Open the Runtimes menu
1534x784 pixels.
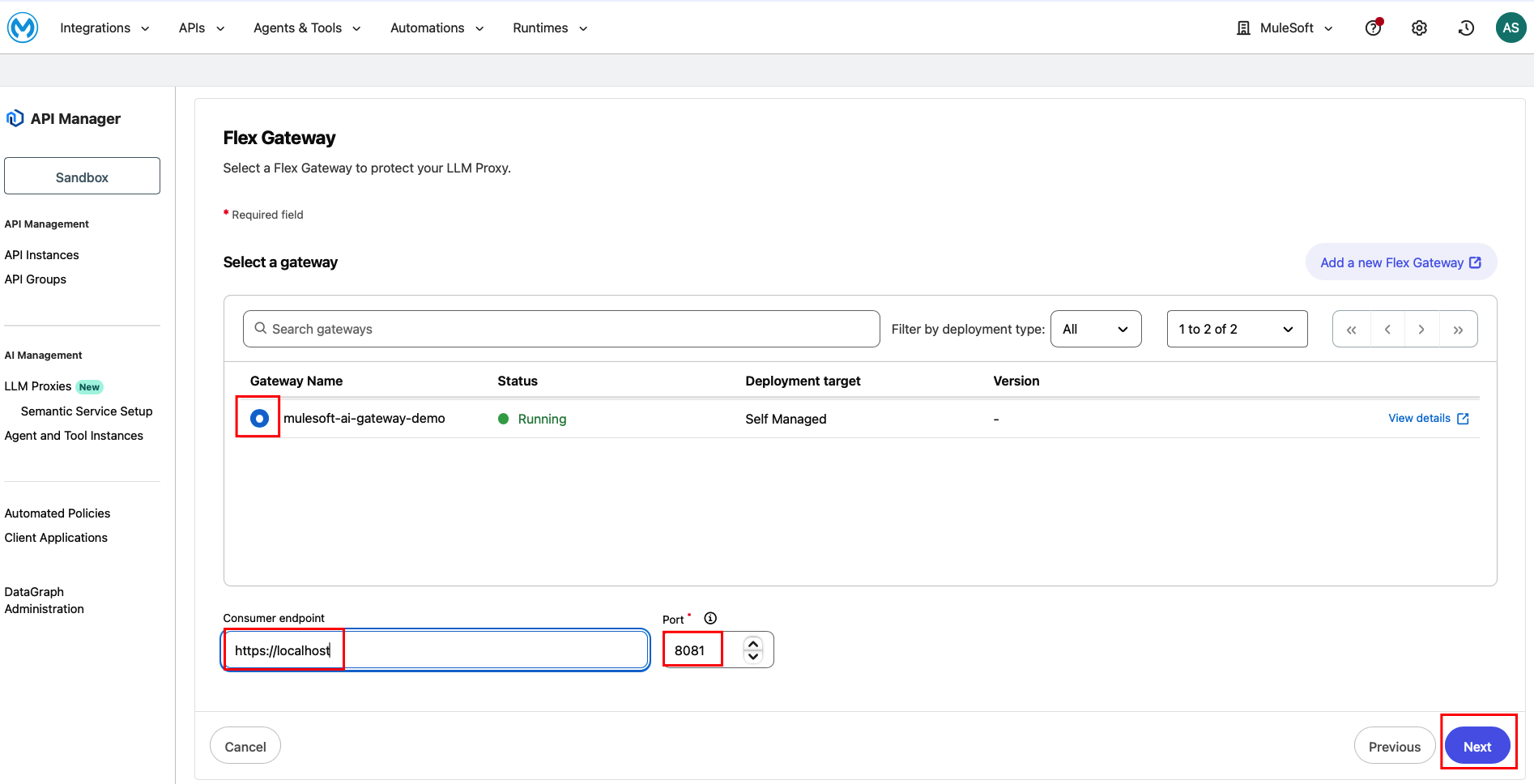click(x=550, y=28)
